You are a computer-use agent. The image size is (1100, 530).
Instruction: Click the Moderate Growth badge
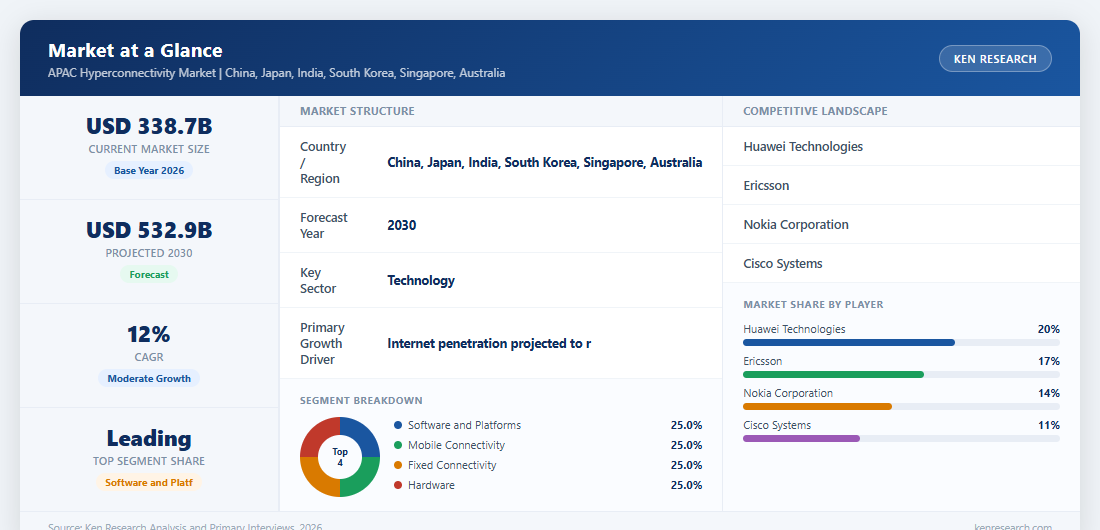[x=149, y=378]
